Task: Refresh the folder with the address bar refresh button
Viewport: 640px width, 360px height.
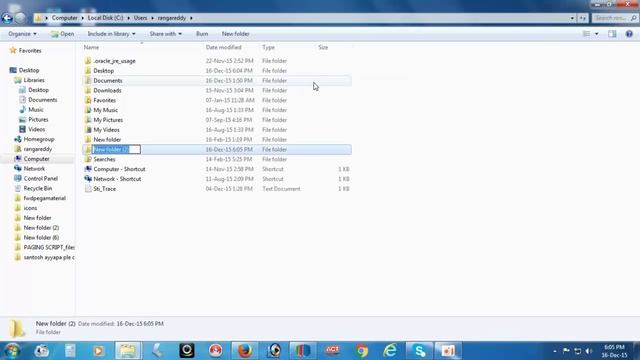Action: click(x=583, y=18)
